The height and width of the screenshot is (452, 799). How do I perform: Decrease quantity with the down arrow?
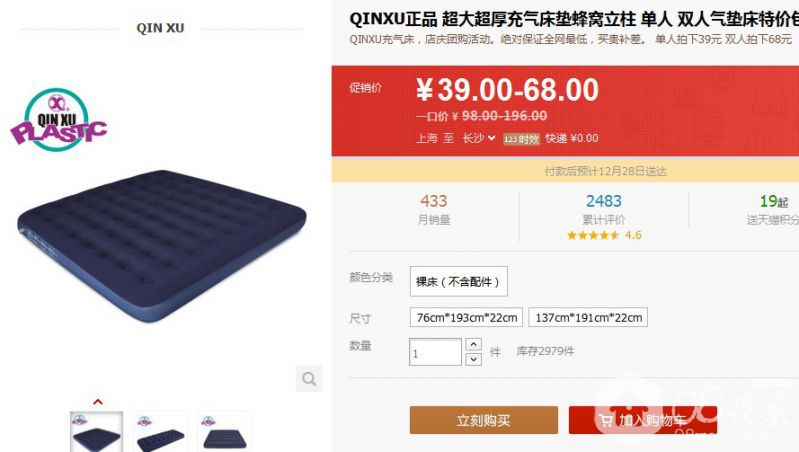[473, 359]
